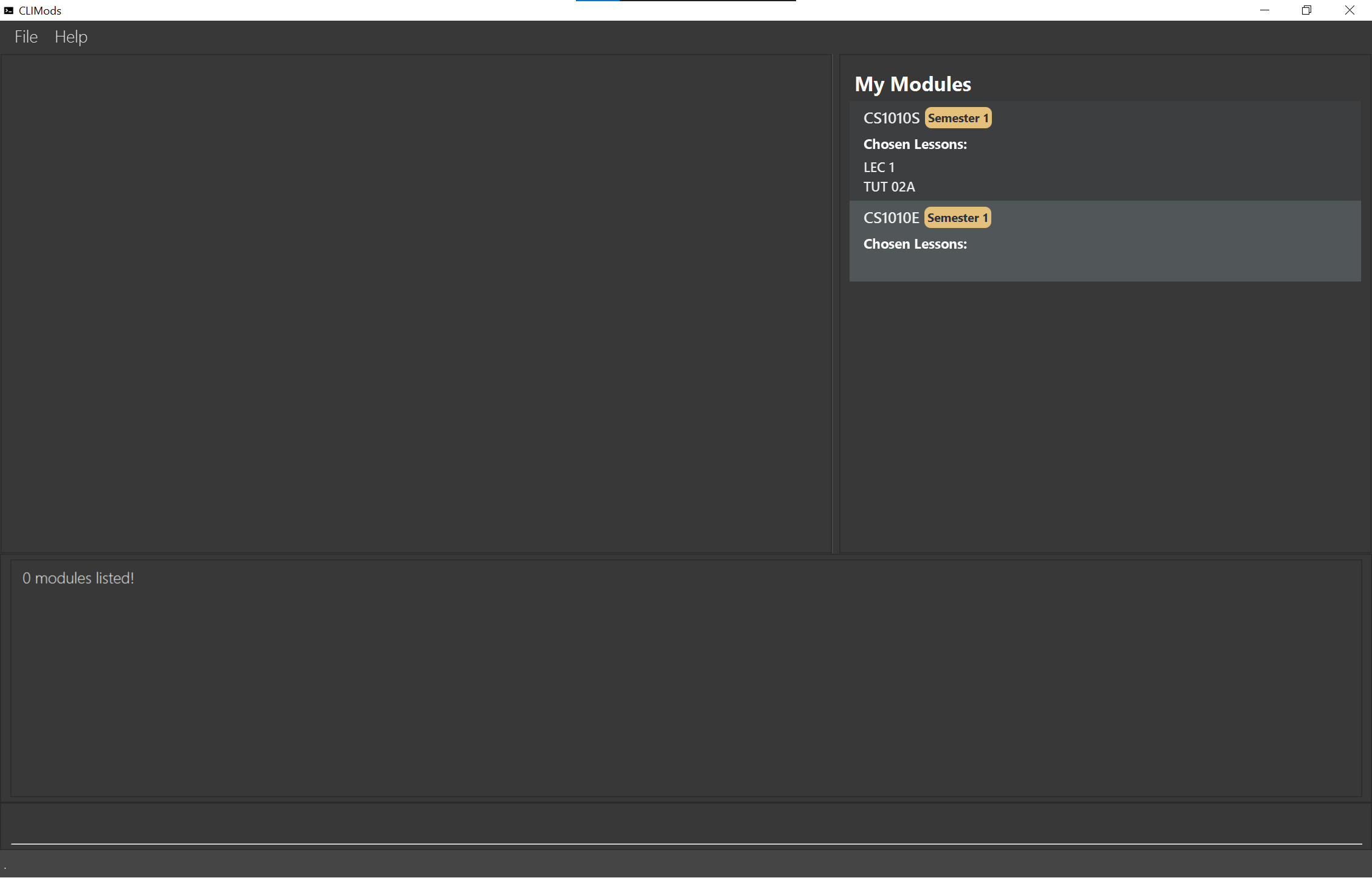The image size is (1372, 878).
Task: Click the Chosen Lessons label under CS1010E
Action: 915,244
